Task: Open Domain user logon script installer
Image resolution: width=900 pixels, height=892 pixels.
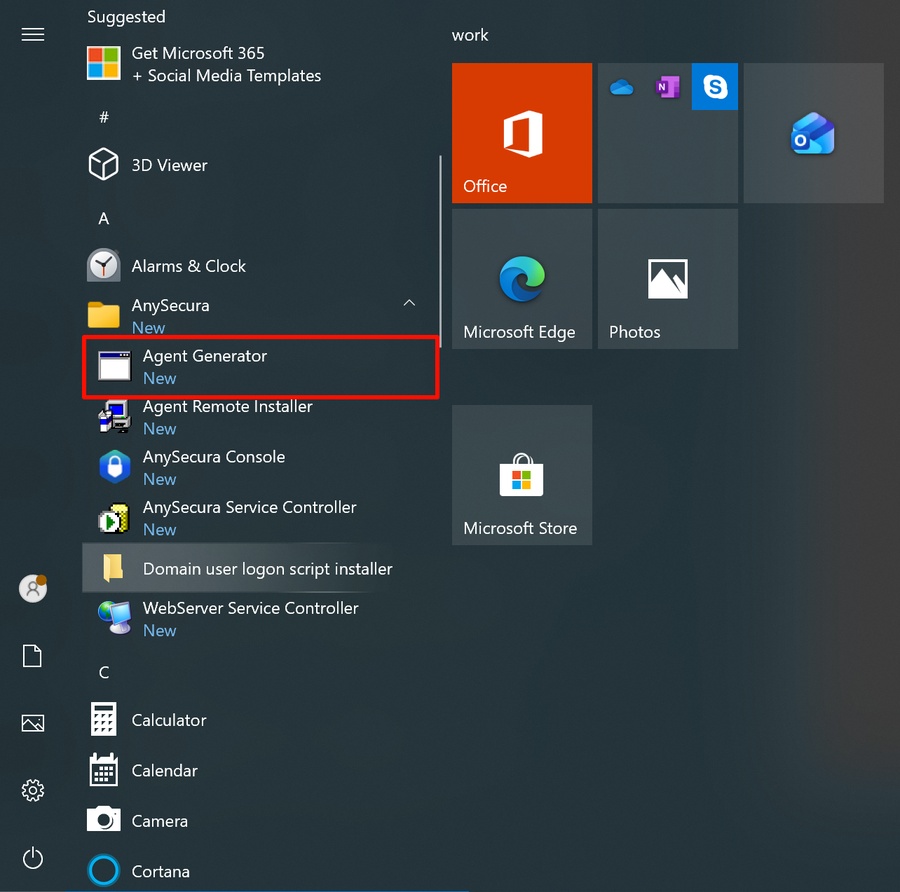Action: (x=267, y=569)
